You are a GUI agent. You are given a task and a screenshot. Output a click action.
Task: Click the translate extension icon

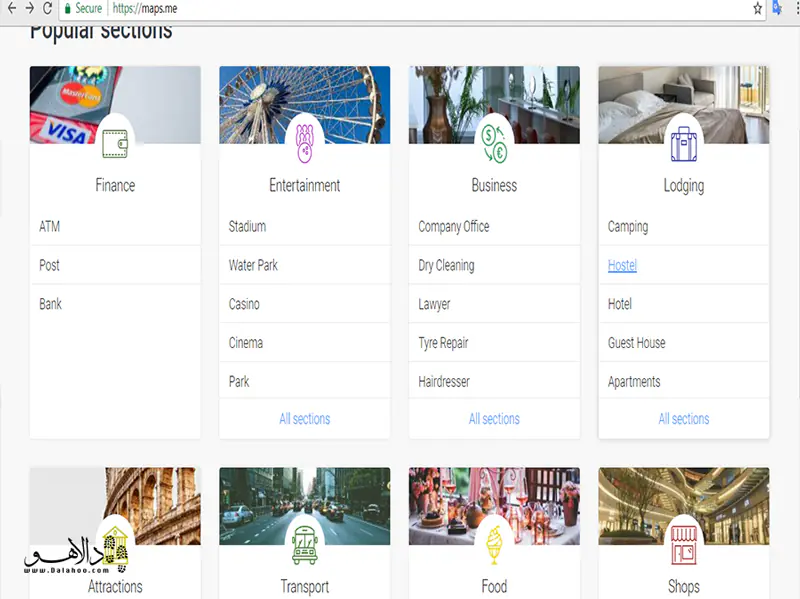(777, 8)
